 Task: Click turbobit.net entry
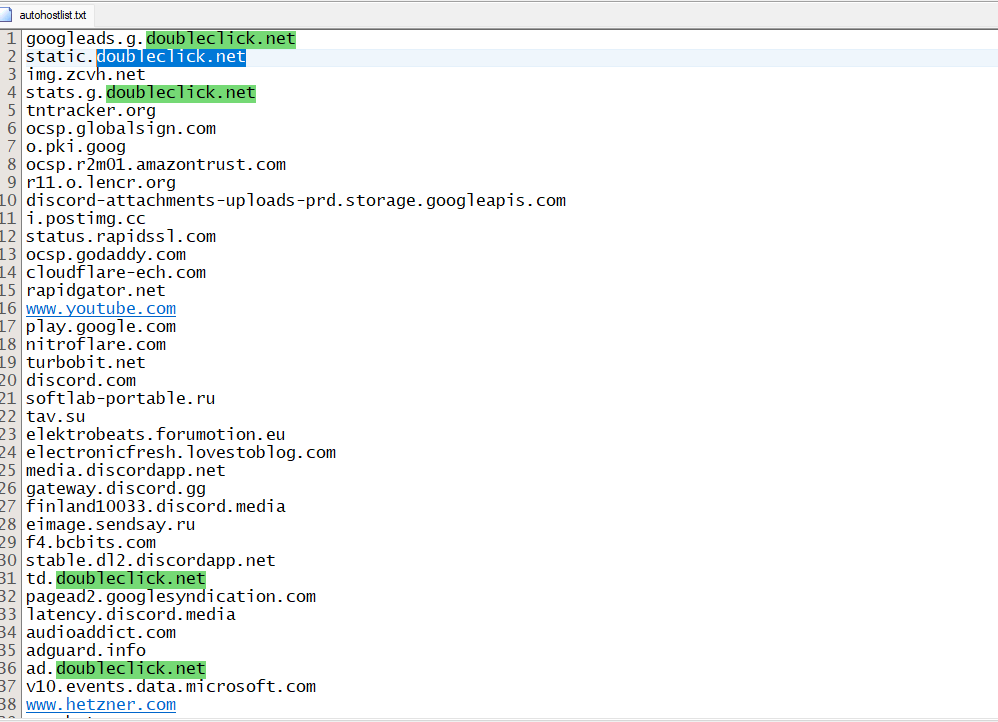(x=85, y=363)
